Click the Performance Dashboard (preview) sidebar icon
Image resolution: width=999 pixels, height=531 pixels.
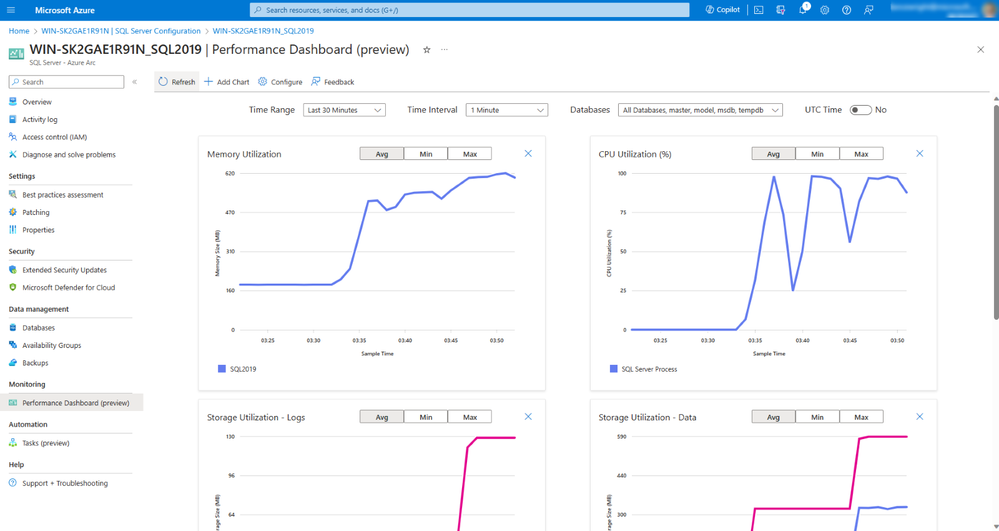[13, 403]
